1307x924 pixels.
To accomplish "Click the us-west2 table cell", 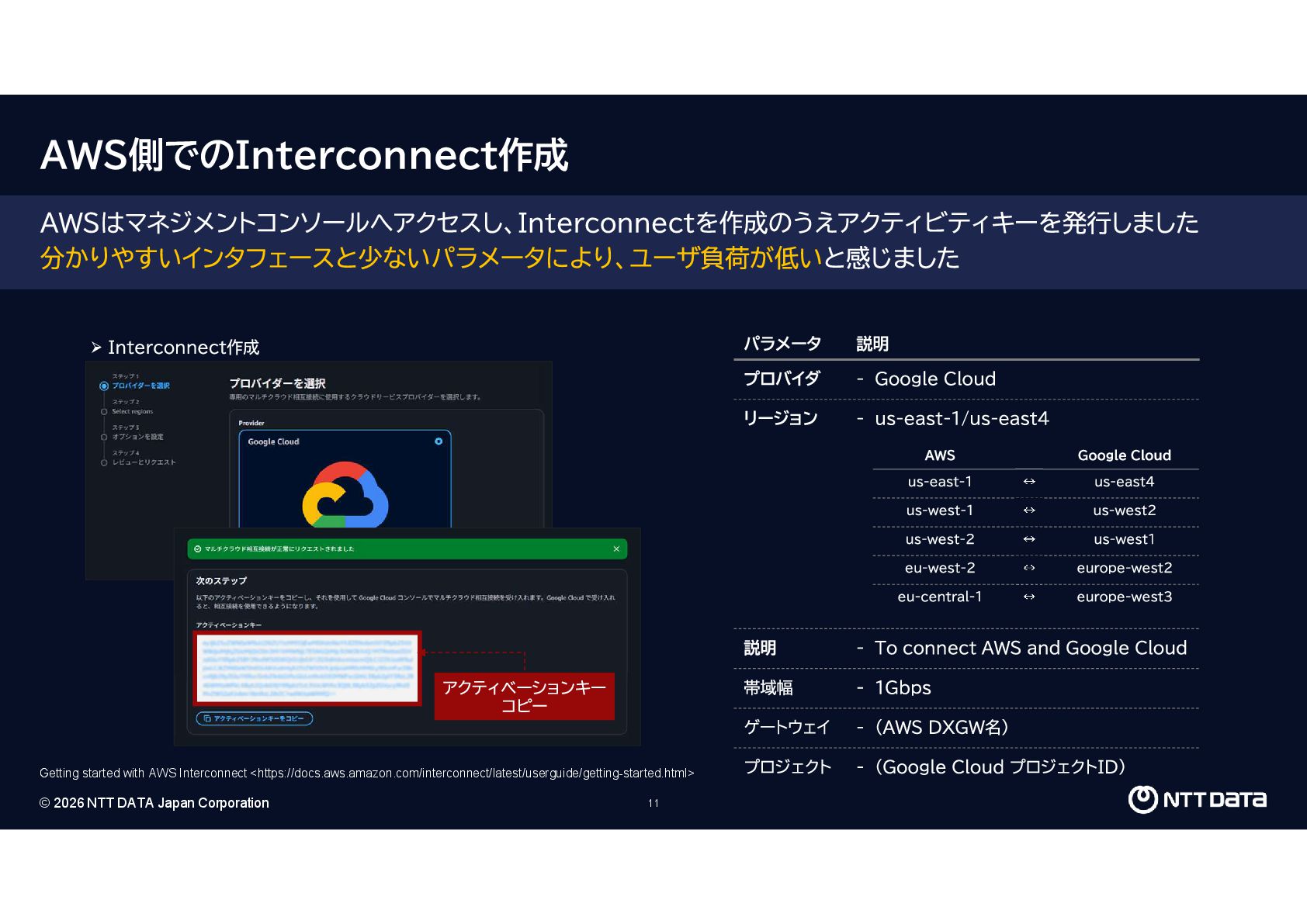I will coord(1125,510).
